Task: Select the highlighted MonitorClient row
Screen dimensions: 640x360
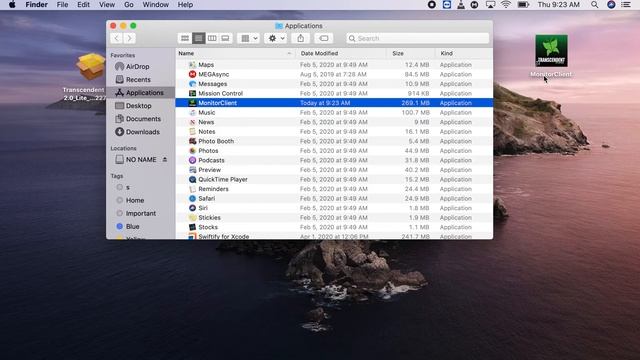Action: (334, 103)
